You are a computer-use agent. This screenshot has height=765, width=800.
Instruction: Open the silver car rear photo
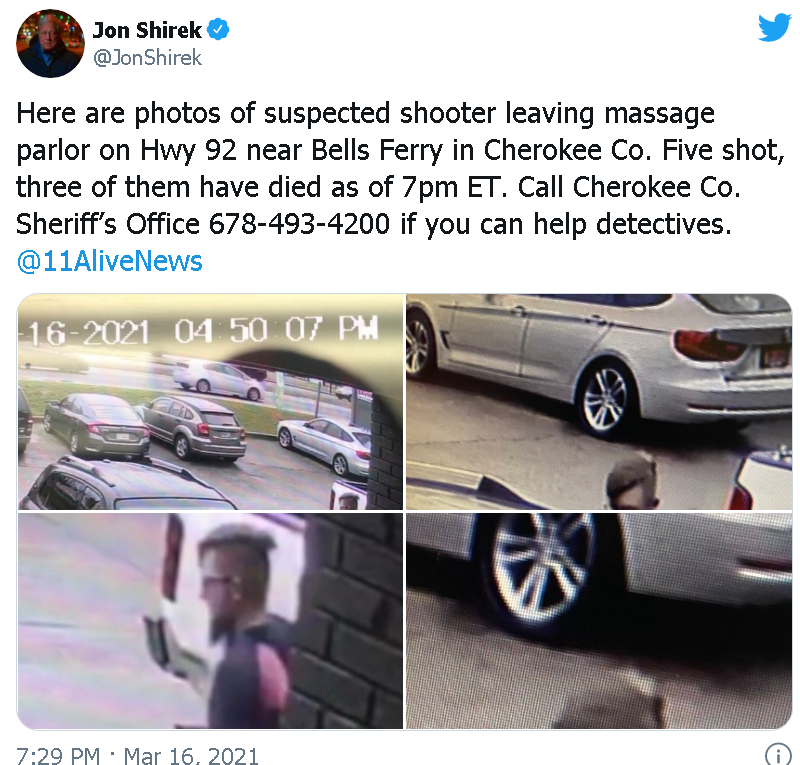(x=599, y=402)
